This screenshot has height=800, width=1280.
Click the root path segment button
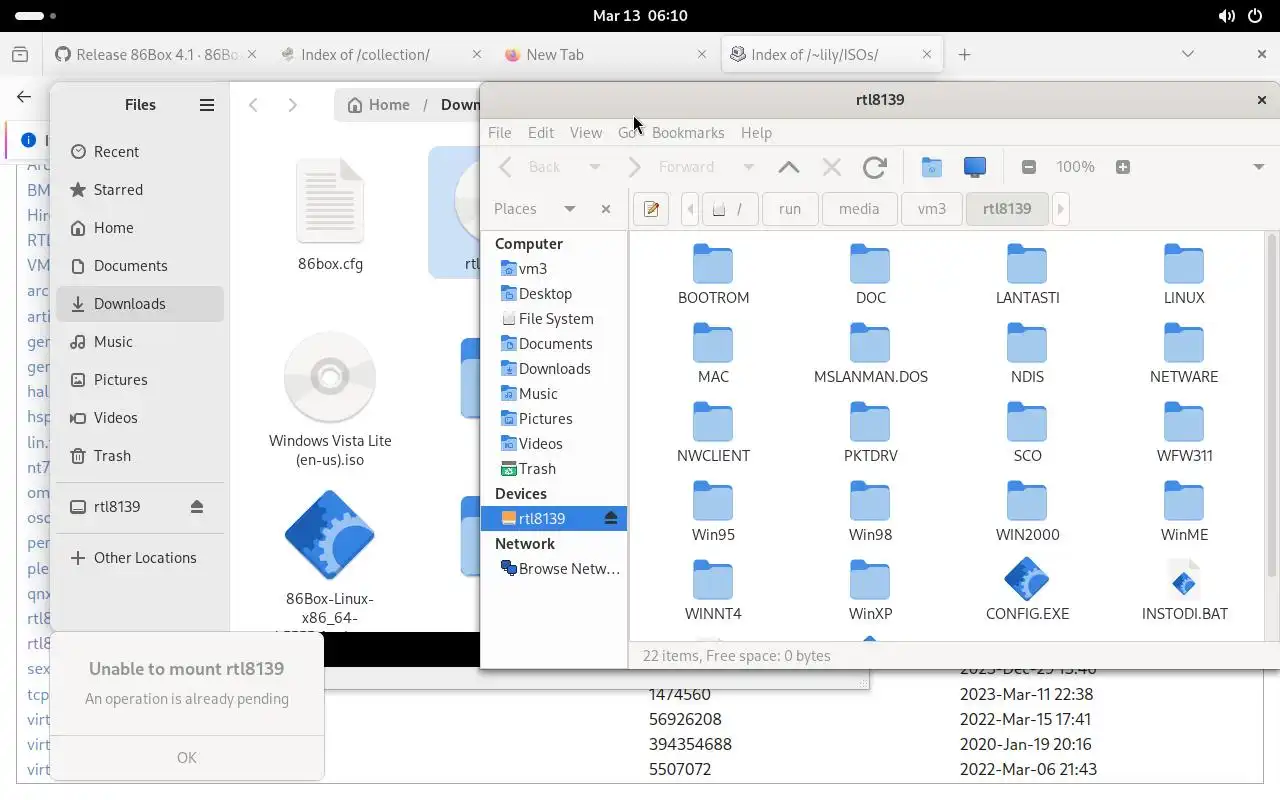(729, 209)
